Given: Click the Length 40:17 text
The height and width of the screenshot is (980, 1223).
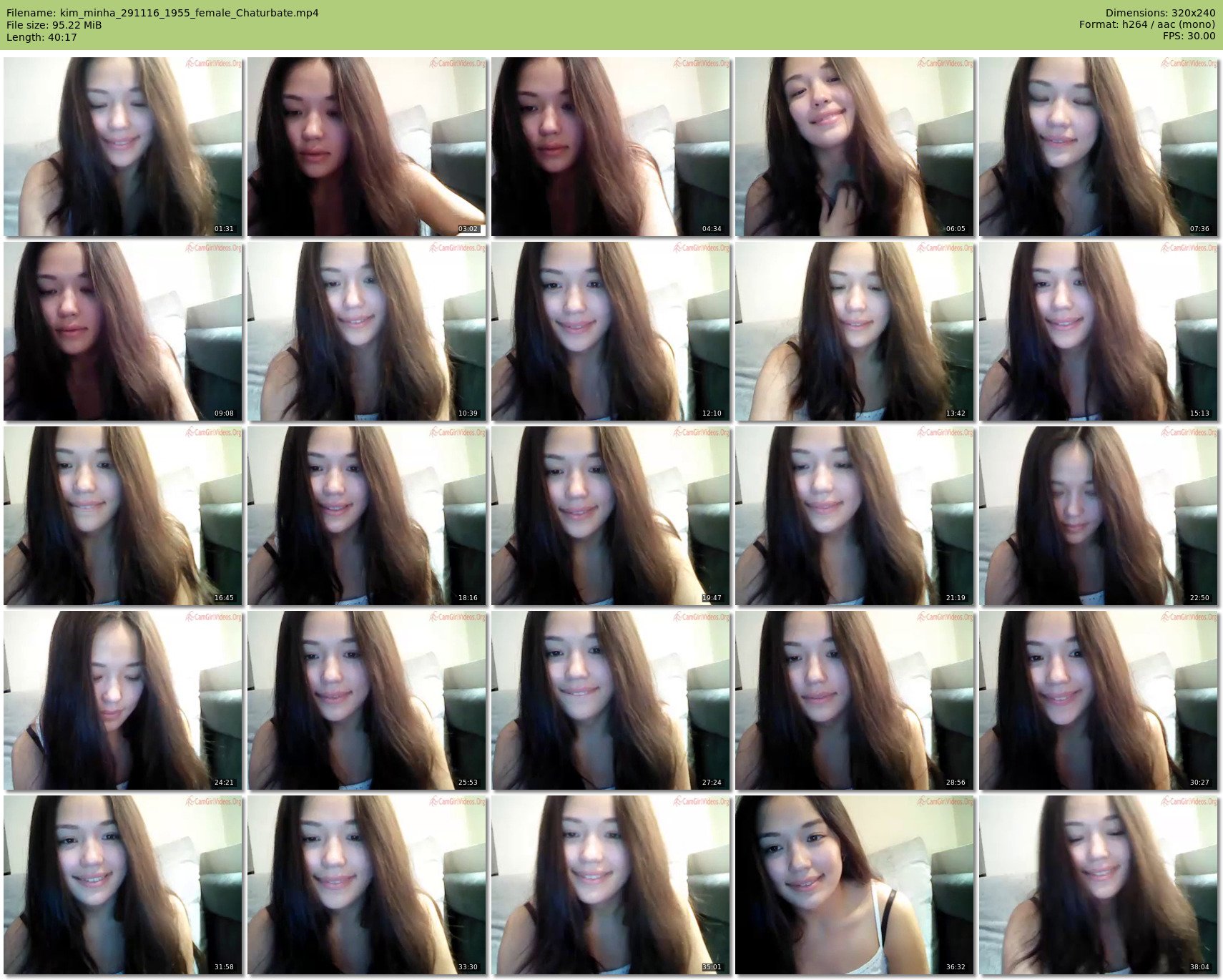Looking at the screenshot, I should [x=41, y=37].
